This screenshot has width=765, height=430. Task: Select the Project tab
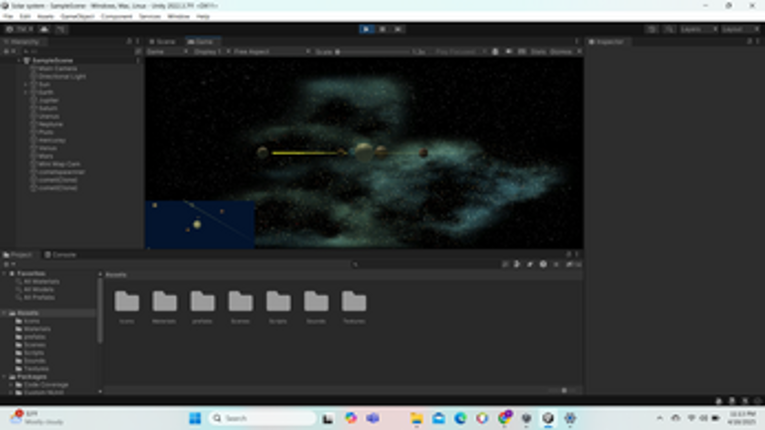[x=18, y=255]
